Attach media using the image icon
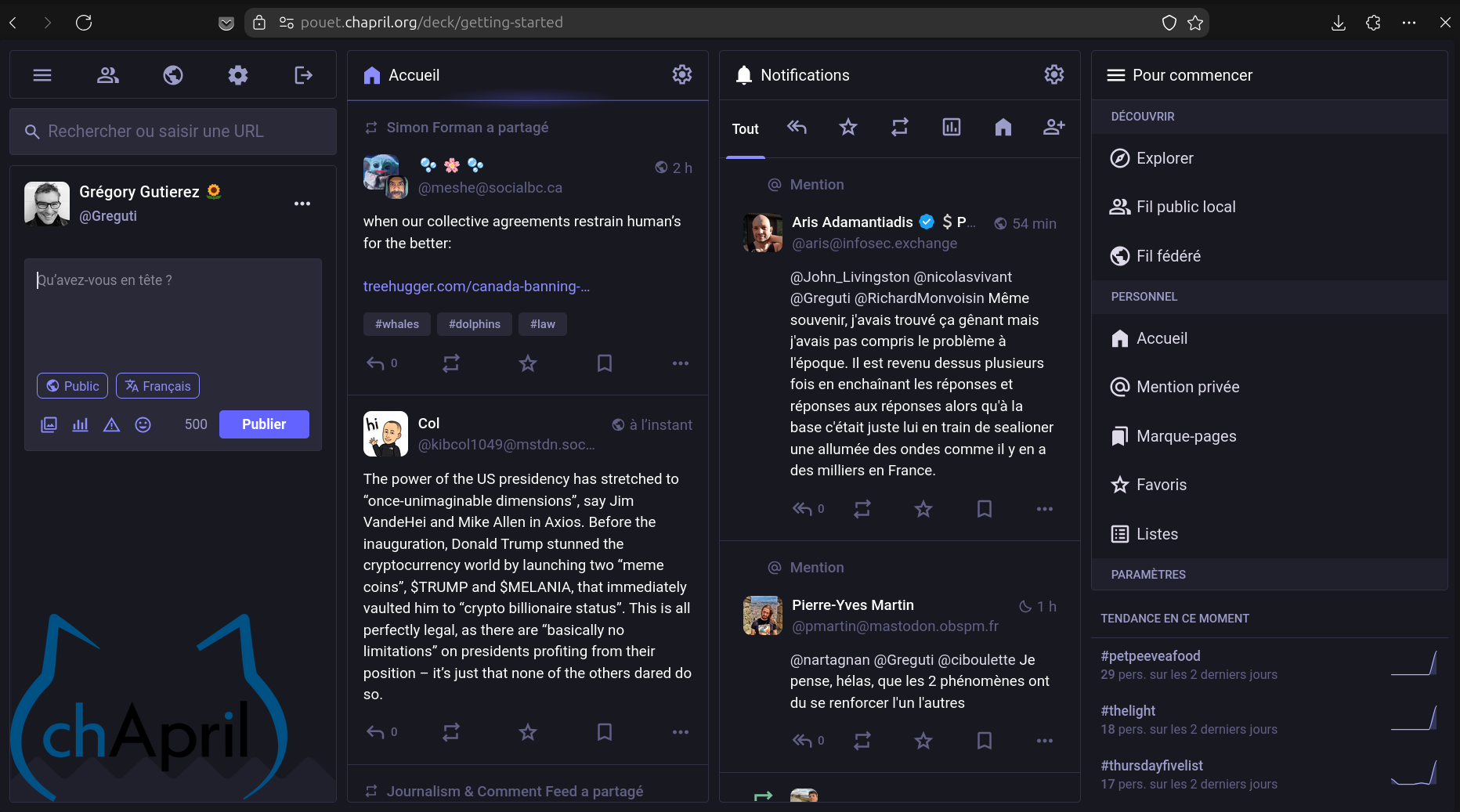This screenshot has width=1460, height=812. pos(49,424)
